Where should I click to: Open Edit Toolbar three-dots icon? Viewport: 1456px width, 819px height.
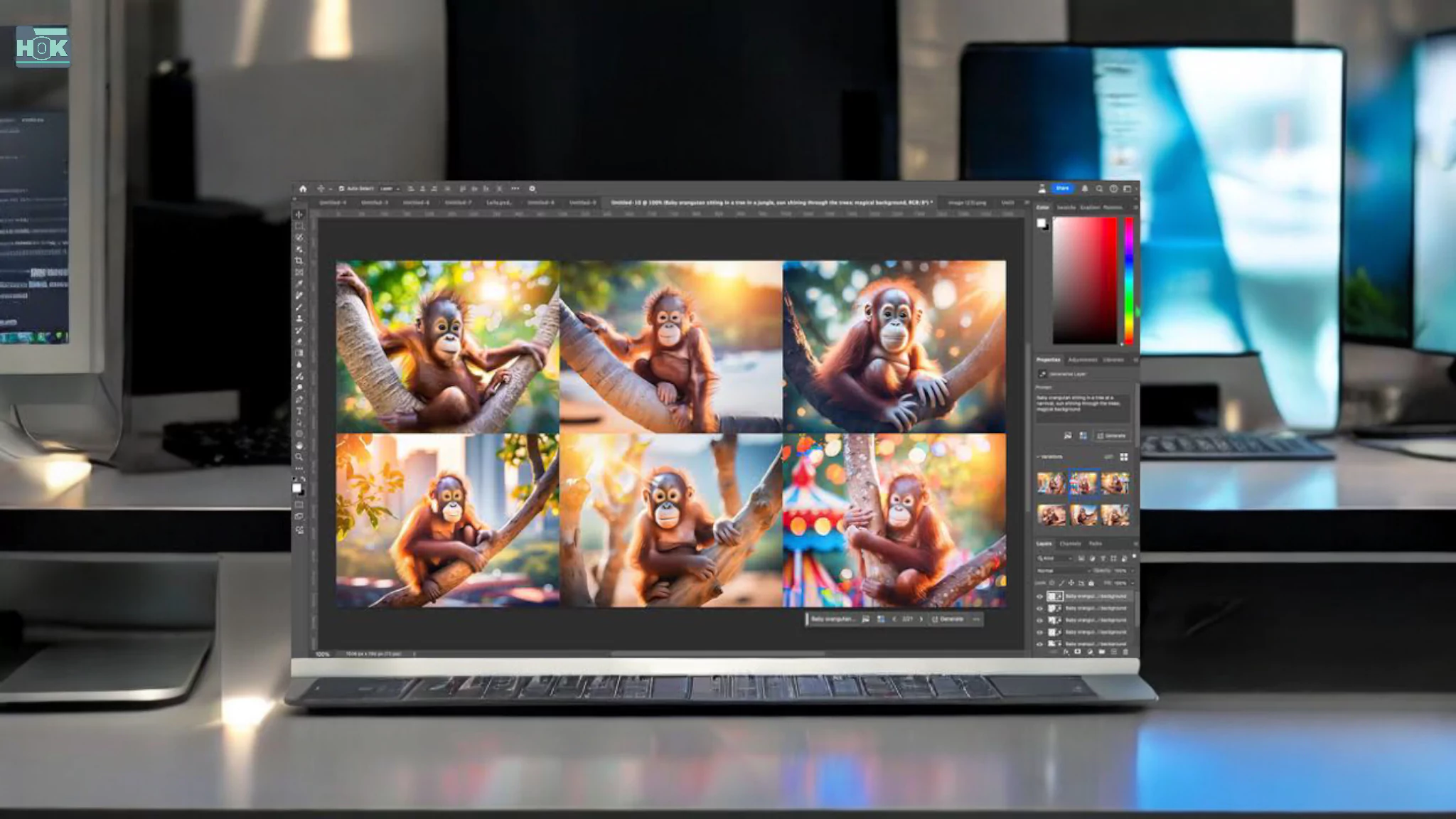tap(299, 469)
